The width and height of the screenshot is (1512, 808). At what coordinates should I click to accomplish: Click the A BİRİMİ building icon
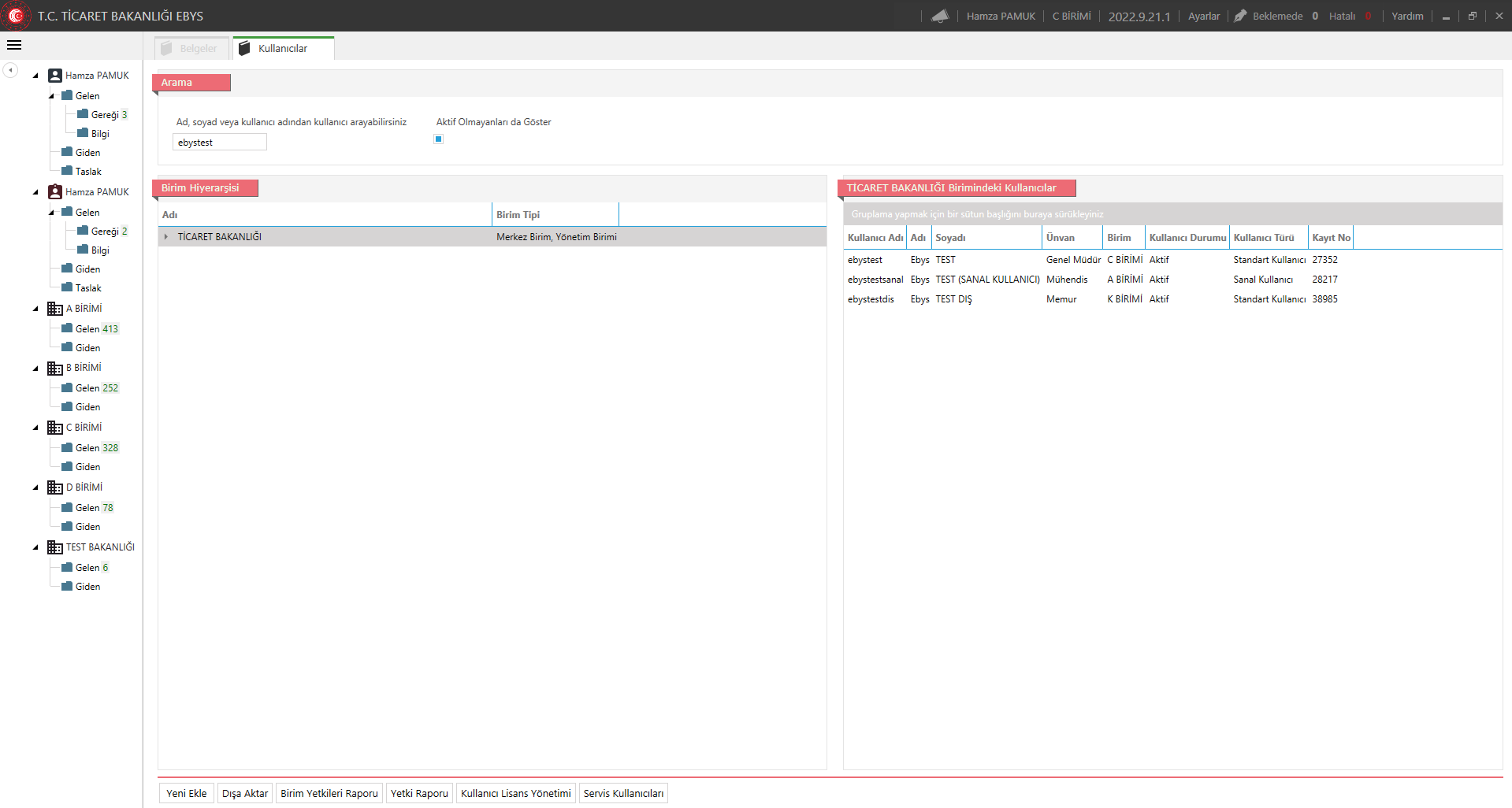(55, 309)
